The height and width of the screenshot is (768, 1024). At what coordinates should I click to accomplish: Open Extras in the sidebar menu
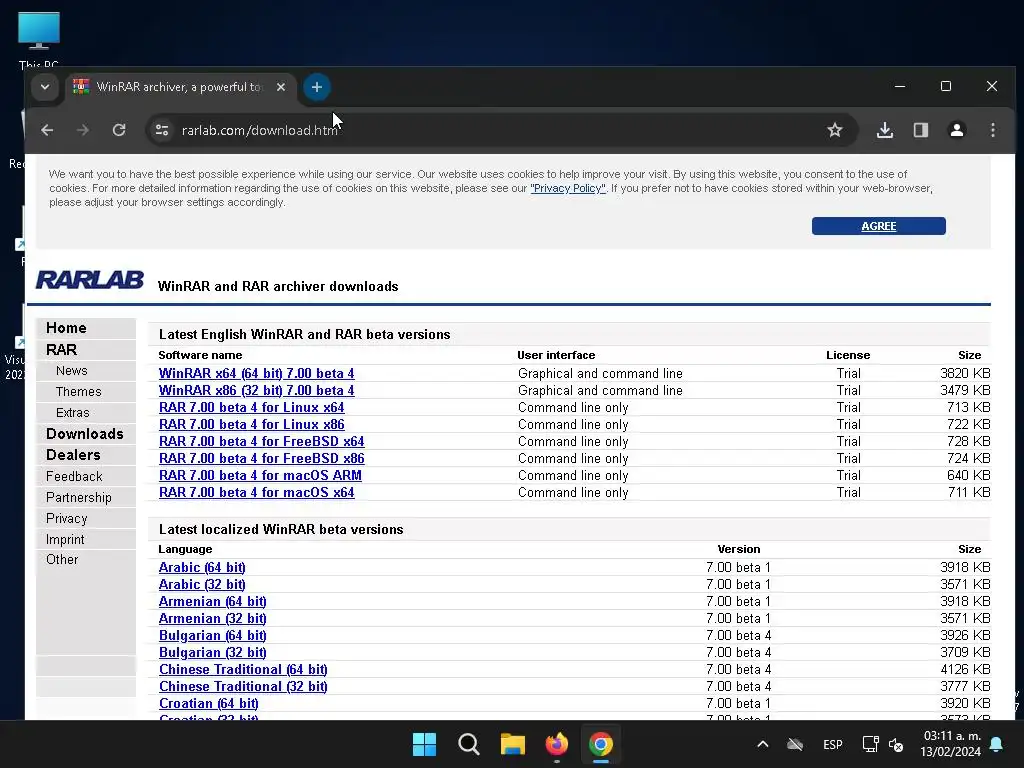point(72,413)
